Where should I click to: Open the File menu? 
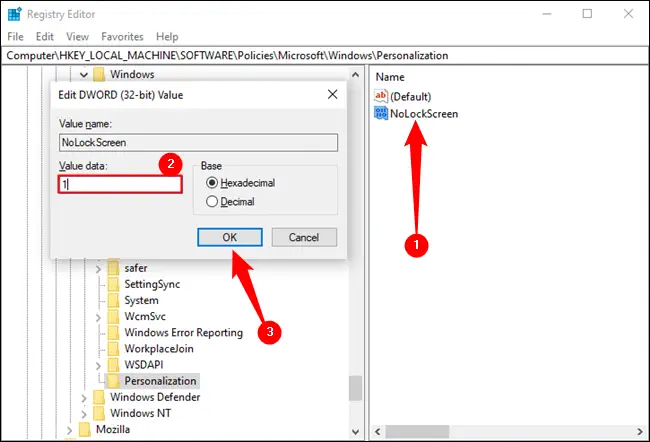click(15, 36)
